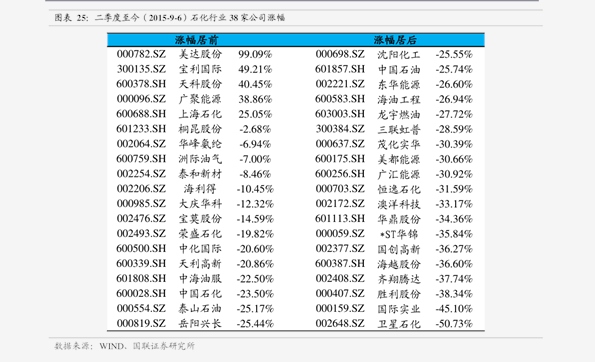Click the 天科股份 name
595x362 pixels.
(200, 84)
